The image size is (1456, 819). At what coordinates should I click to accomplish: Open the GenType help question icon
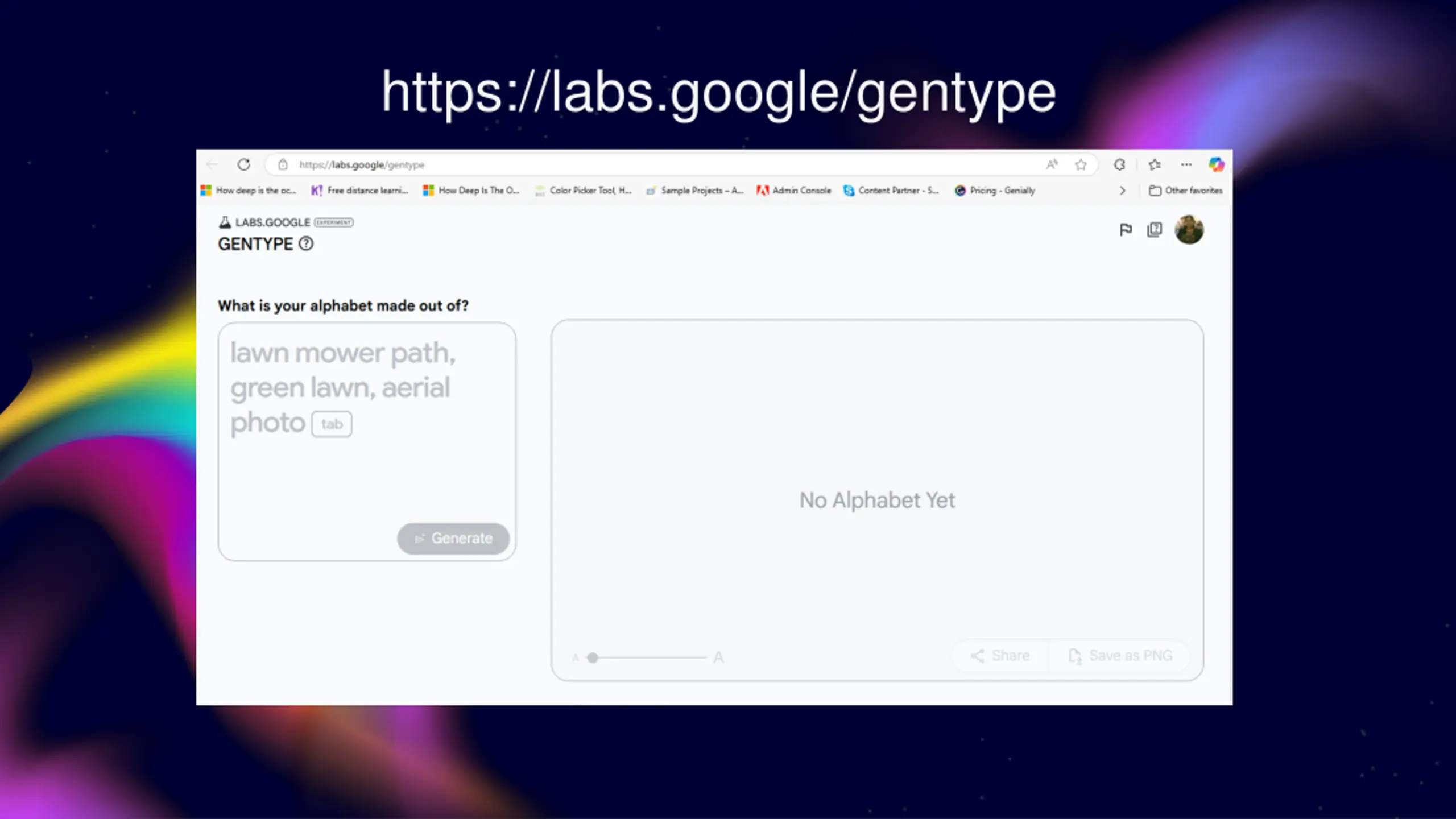pyautogui.click(x=306, y=244)
